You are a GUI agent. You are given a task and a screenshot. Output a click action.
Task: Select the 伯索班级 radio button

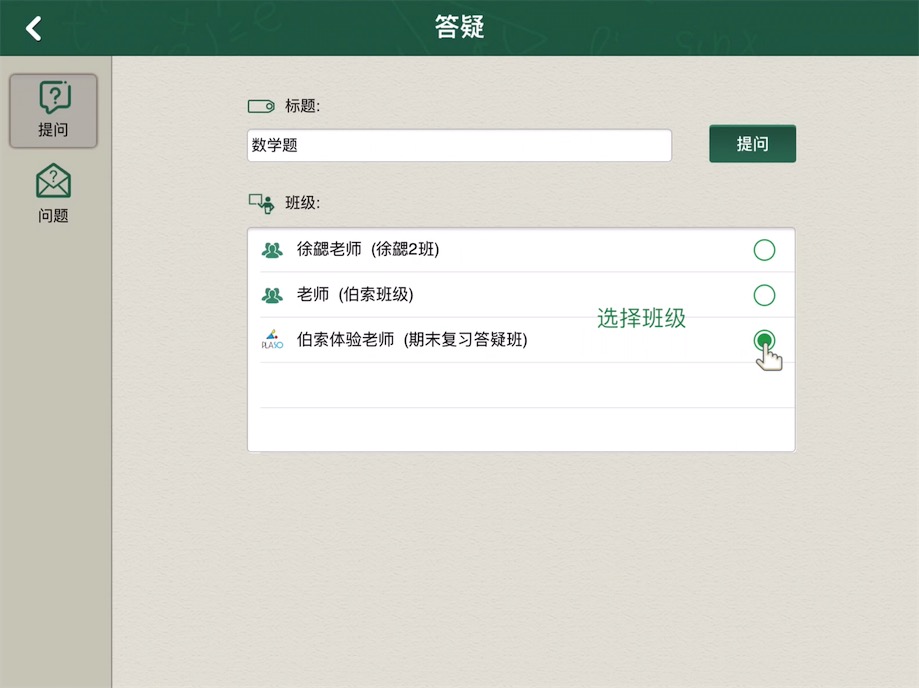[764, 295]
